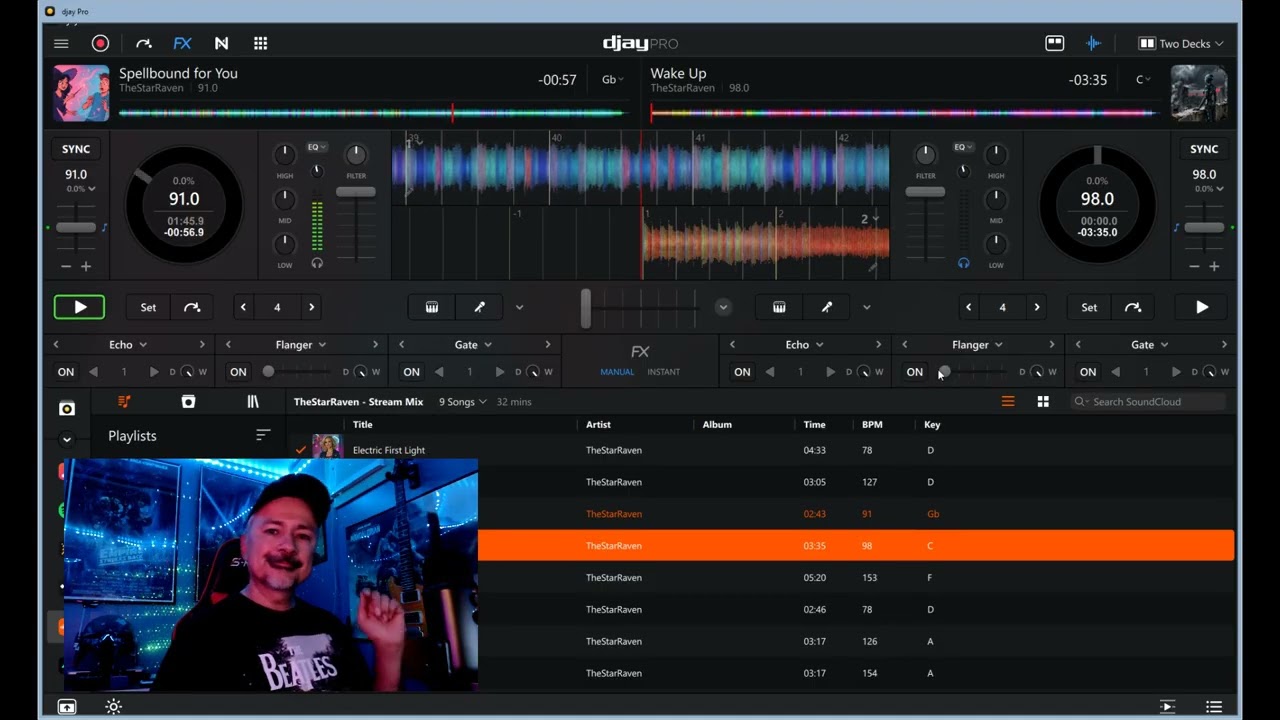Toggle the queue list icon at bottom right

pyautogui.click(x=1214, y=707)
